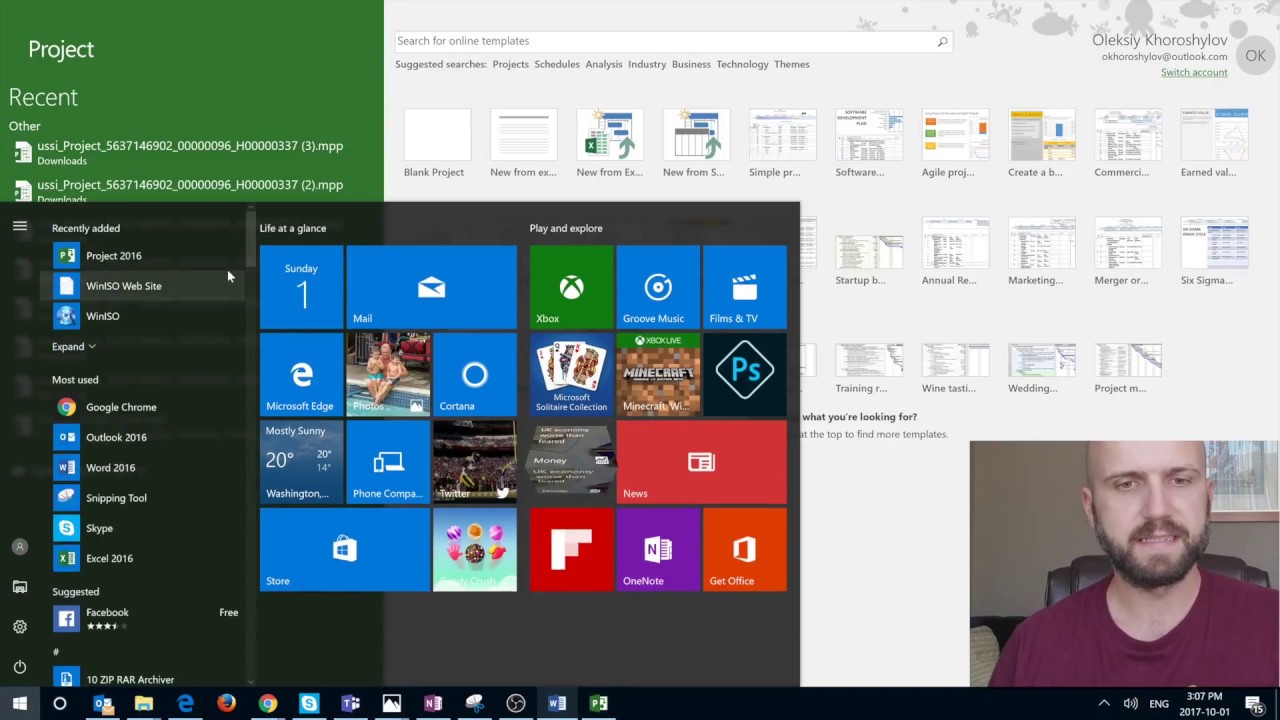Open the Twitter tile
The width and height of the screenshot is (1280, 720).
[475, 462]
